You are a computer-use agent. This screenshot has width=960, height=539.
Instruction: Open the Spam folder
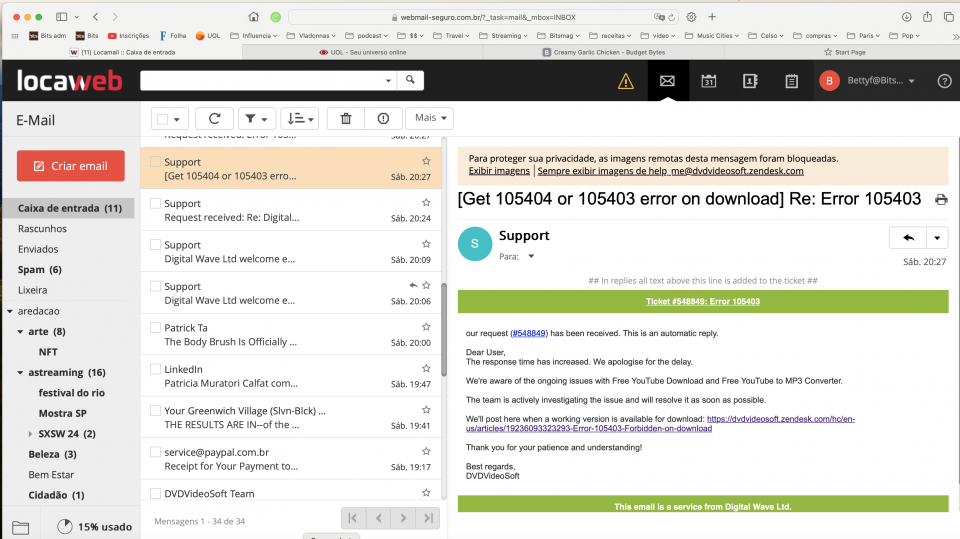tap(39, 270)
